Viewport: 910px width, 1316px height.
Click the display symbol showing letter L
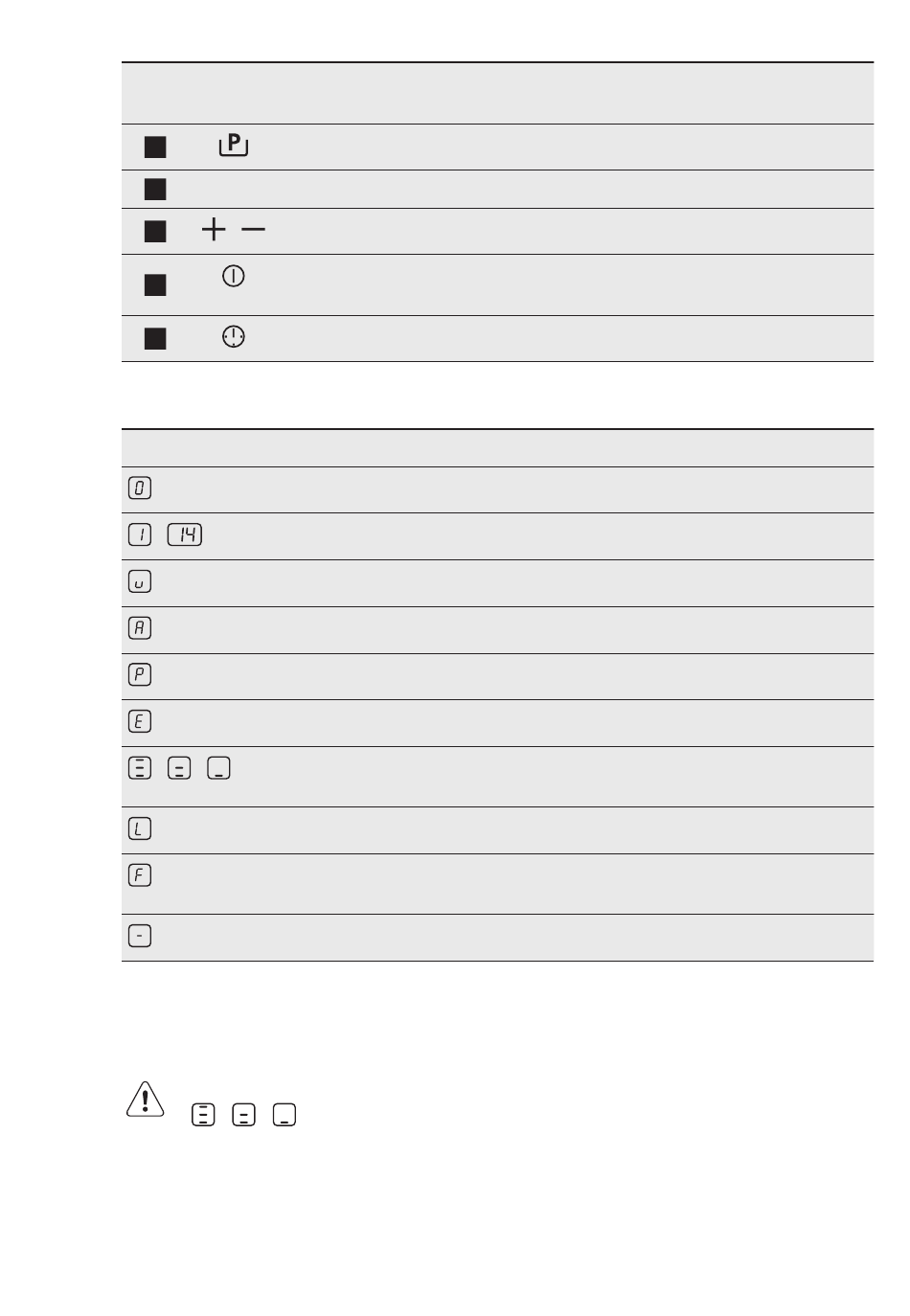pos(140,828)
